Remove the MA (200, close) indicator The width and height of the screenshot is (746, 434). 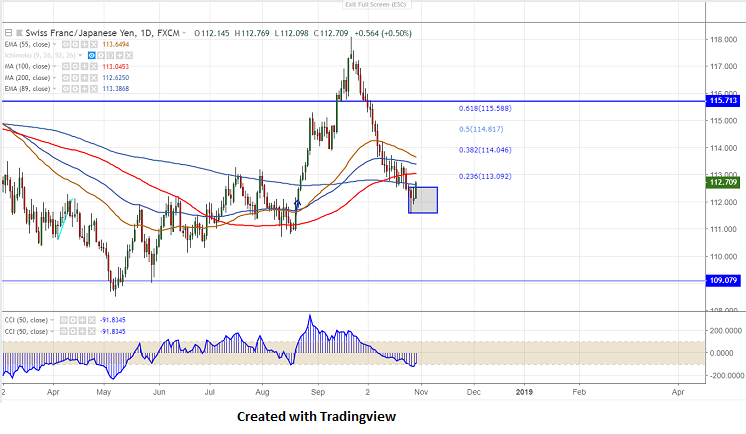94,78
